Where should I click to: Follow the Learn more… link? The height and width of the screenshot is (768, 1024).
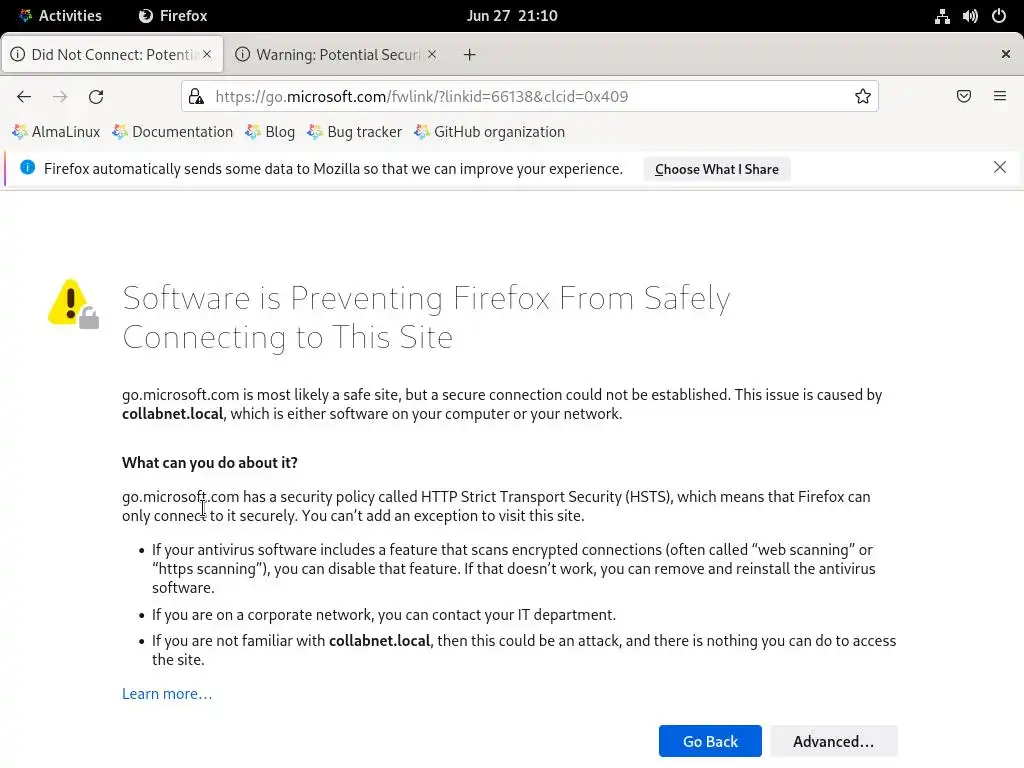click(x=167, y=694)
